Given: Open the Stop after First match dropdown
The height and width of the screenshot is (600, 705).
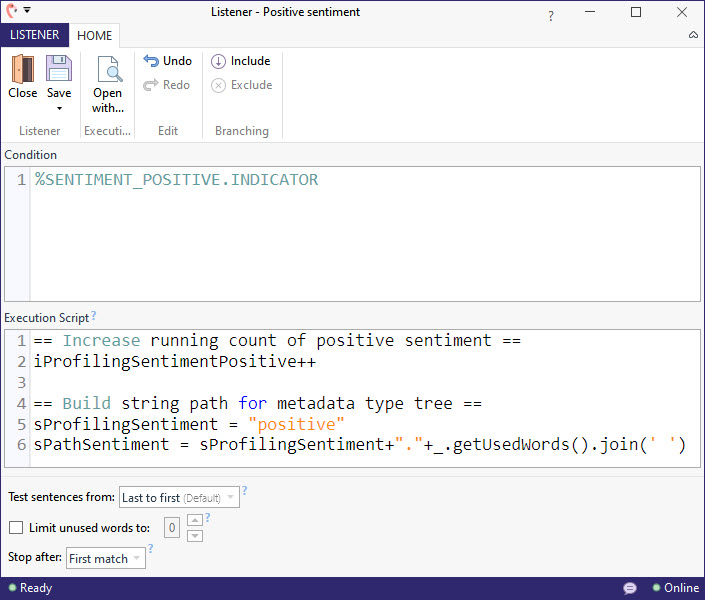Looking at the screenshot, I should tap(105, 558).
